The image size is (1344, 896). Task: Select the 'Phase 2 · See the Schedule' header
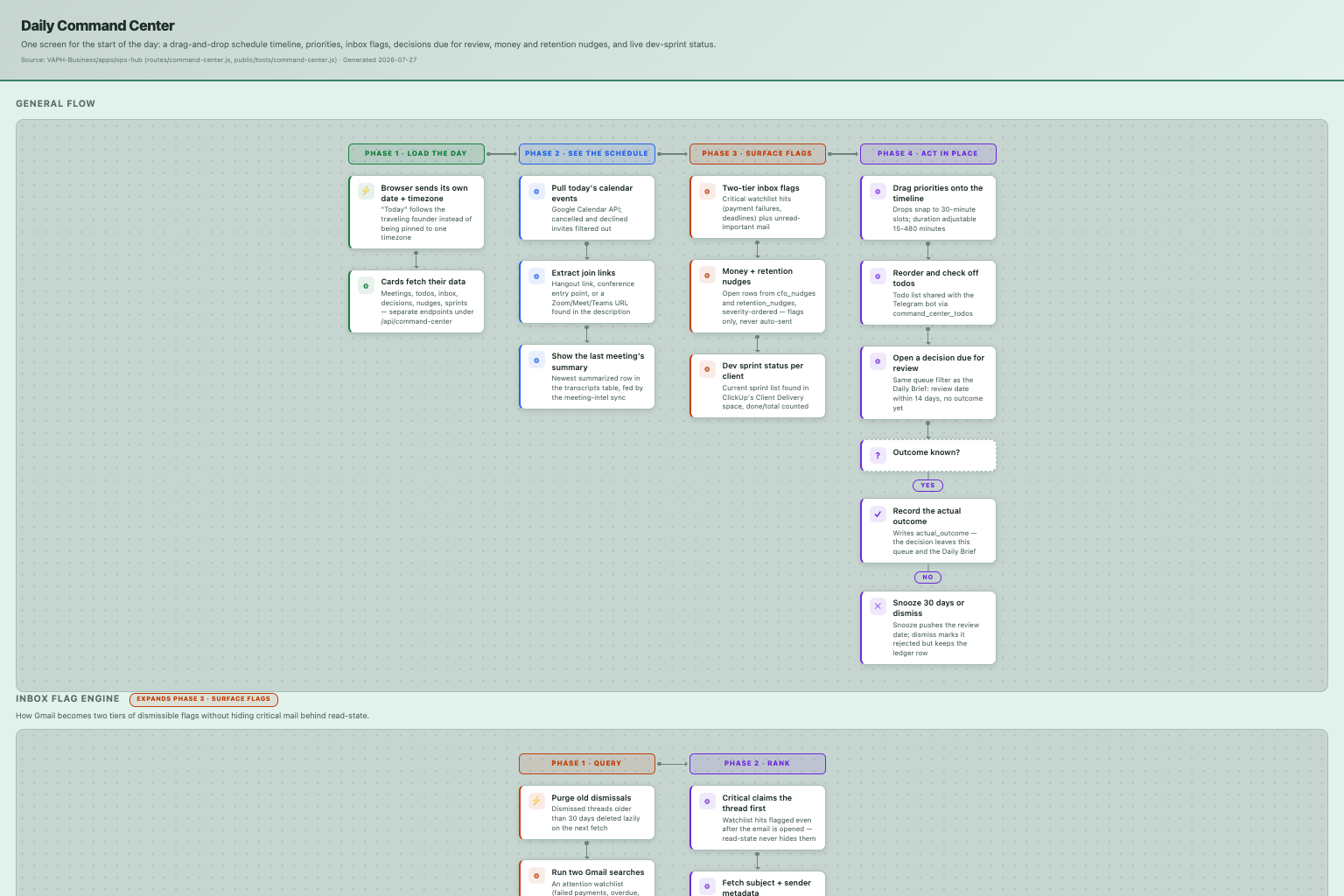(587, 153)
